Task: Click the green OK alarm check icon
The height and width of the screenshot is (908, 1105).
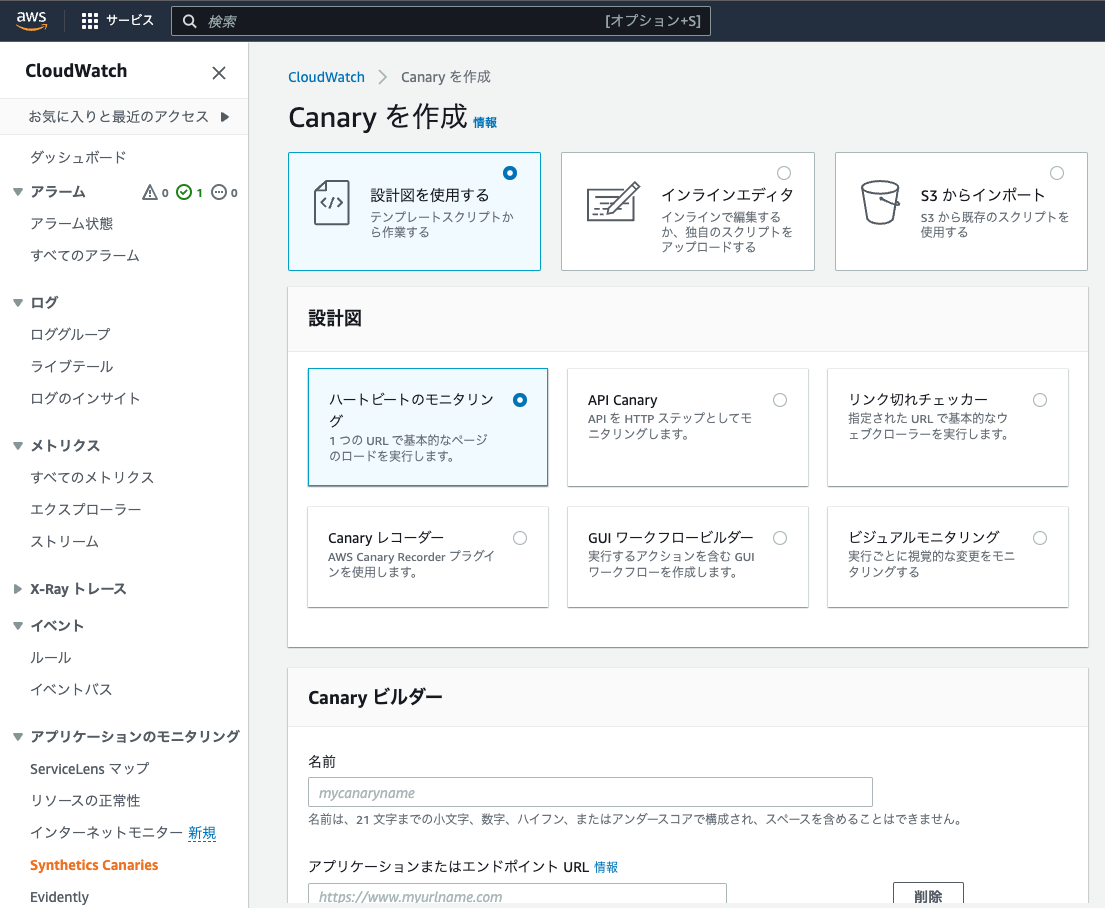Action: click(184, 192)
